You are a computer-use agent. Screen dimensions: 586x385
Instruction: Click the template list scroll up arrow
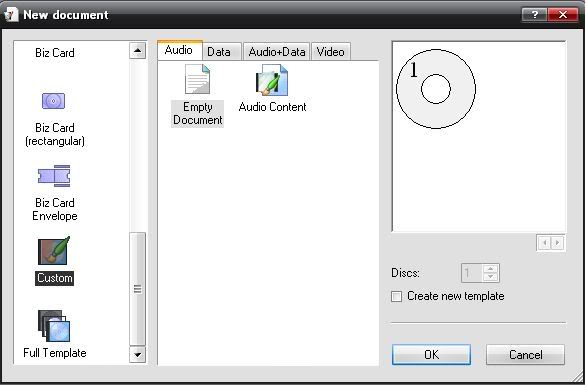click(x=138, y=50)
